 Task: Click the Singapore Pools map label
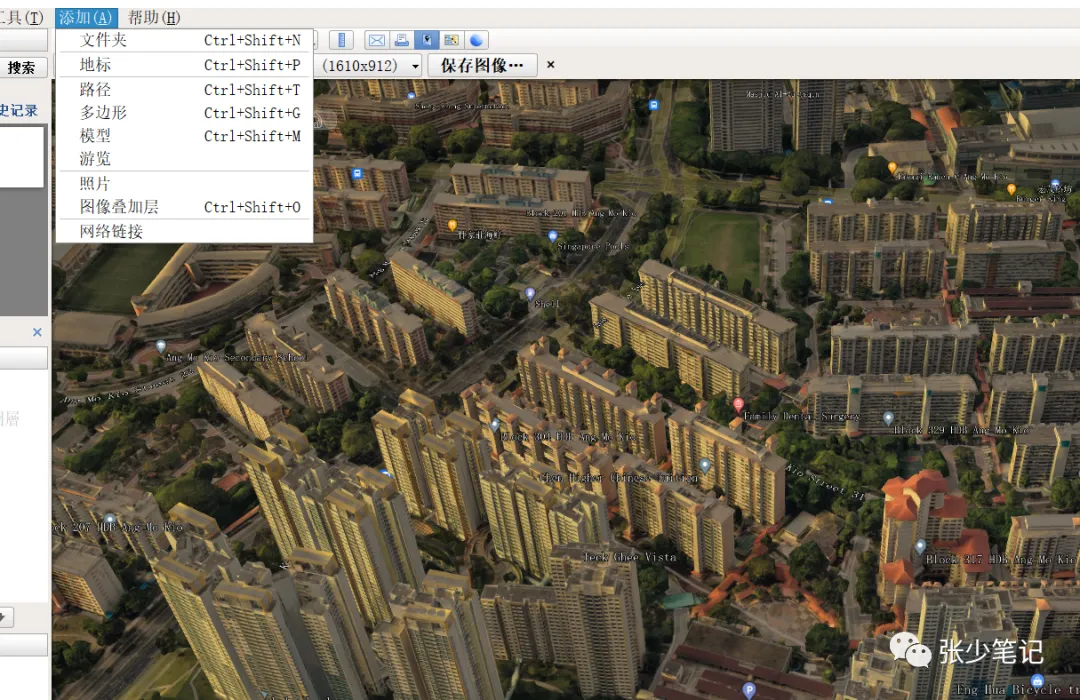(593, 246)
